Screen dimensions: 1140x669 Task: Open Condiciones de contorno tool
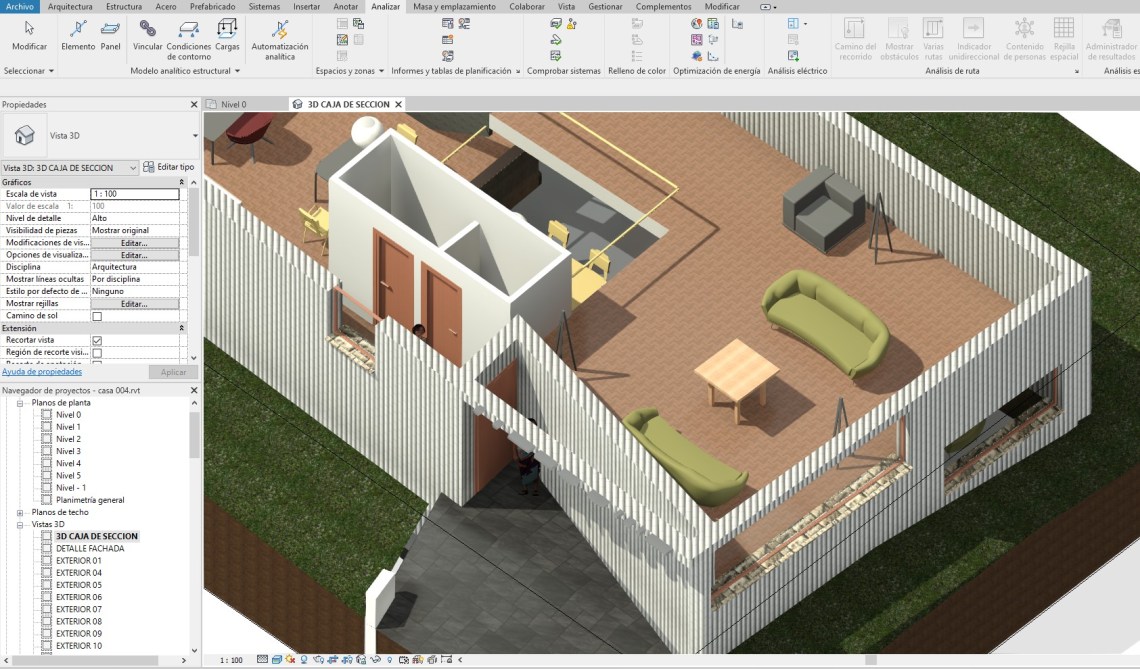pyautogui.click(x=188, y=30)
